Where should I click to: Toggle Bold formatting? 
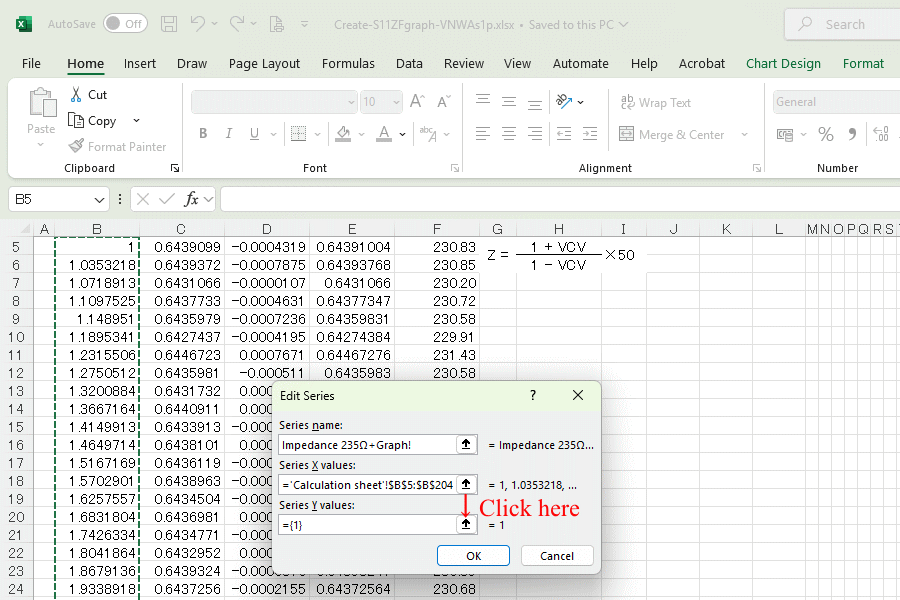click(x=203, y=134)
